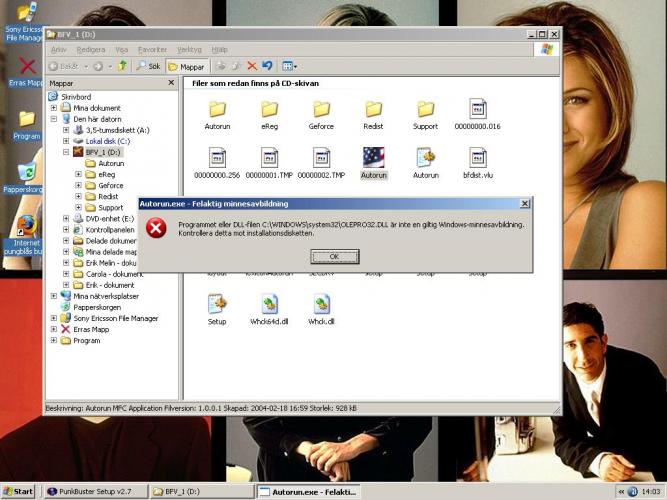
Task: Click the Autorun flag application icon
Action: [373, 157]
